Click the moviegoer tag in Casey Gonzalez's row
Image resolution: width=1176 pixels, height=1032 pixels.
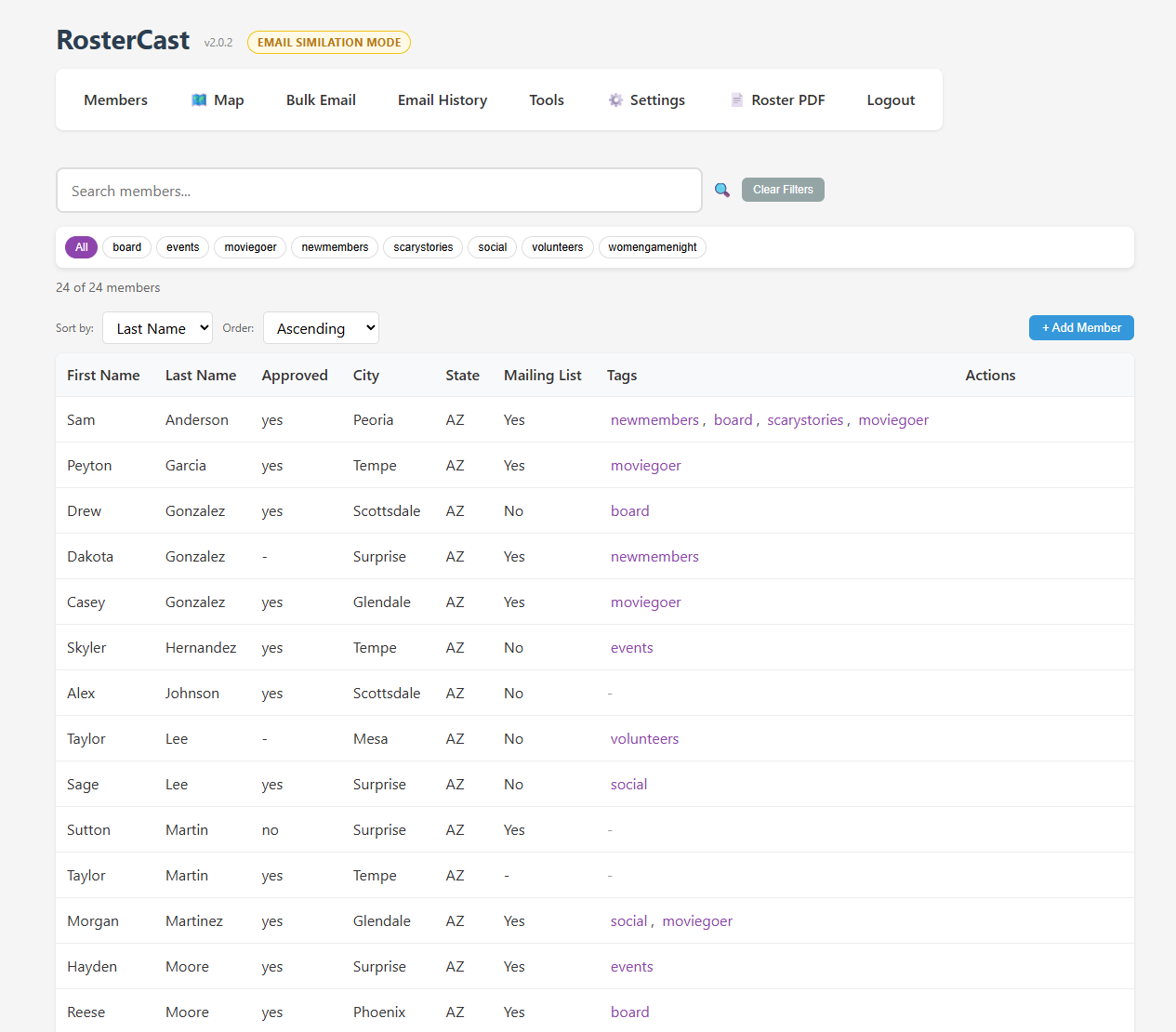(646, 602)
